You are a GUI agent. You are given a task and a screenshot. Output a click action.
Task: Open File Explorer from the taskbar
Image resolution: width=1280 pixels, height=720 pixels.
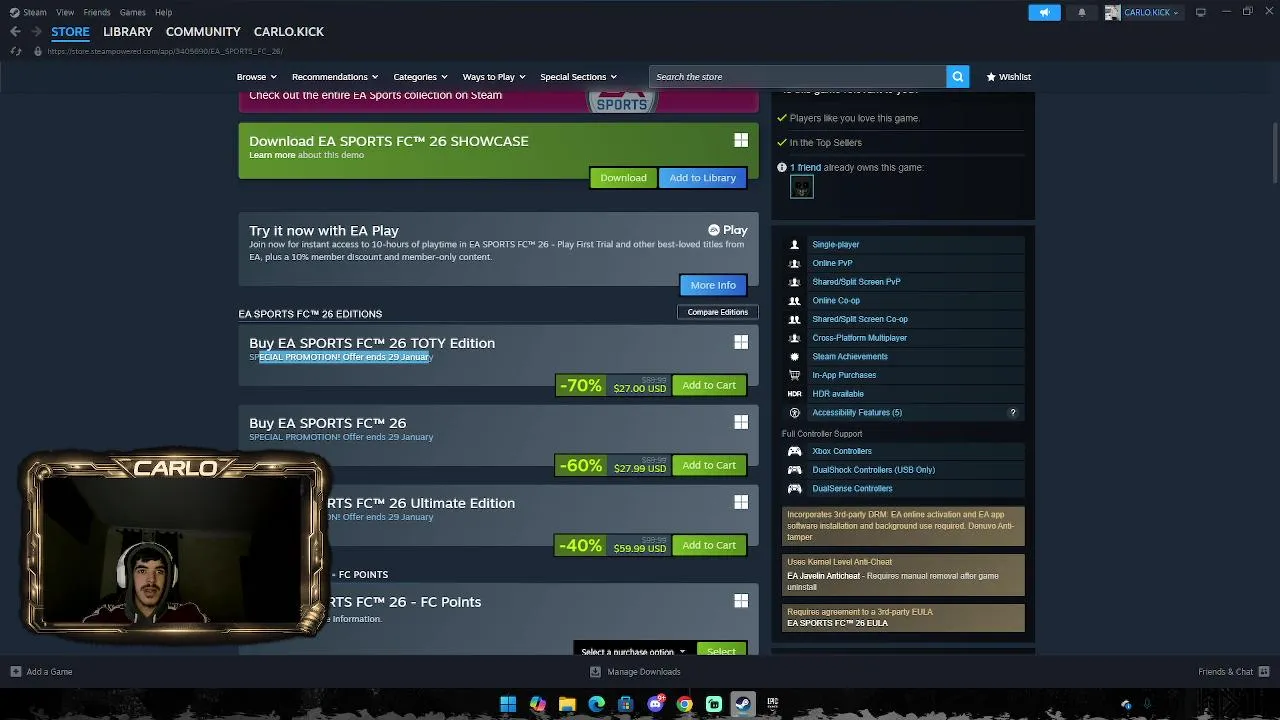(567, 704)
